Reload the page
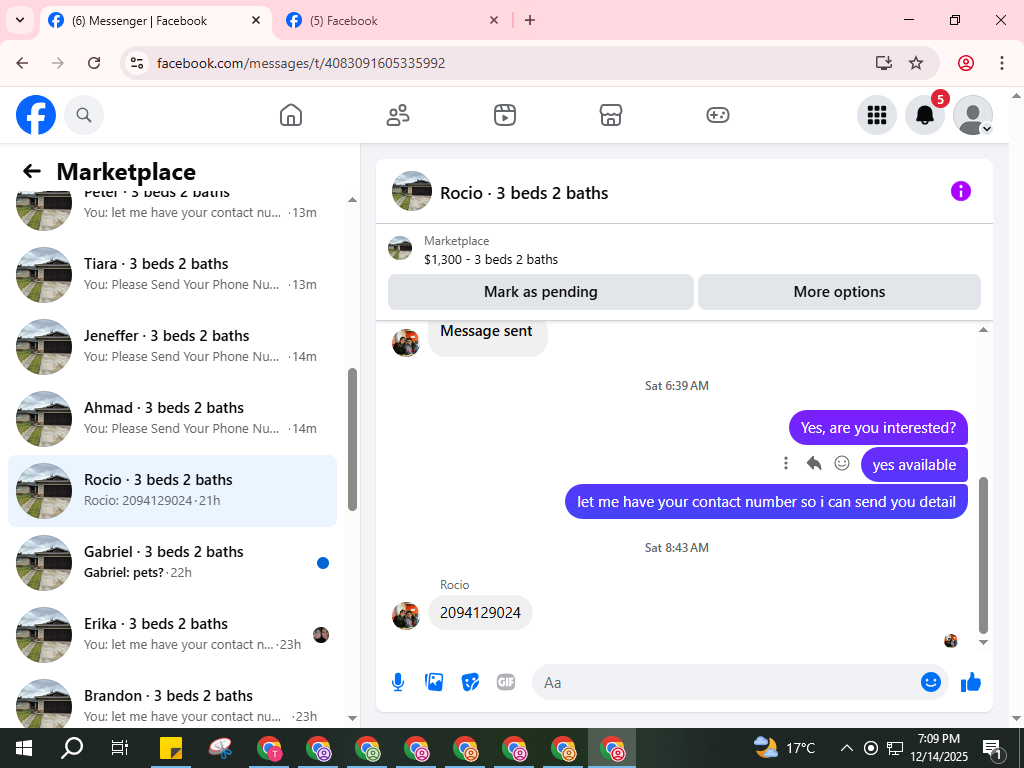 pos(94,63)
